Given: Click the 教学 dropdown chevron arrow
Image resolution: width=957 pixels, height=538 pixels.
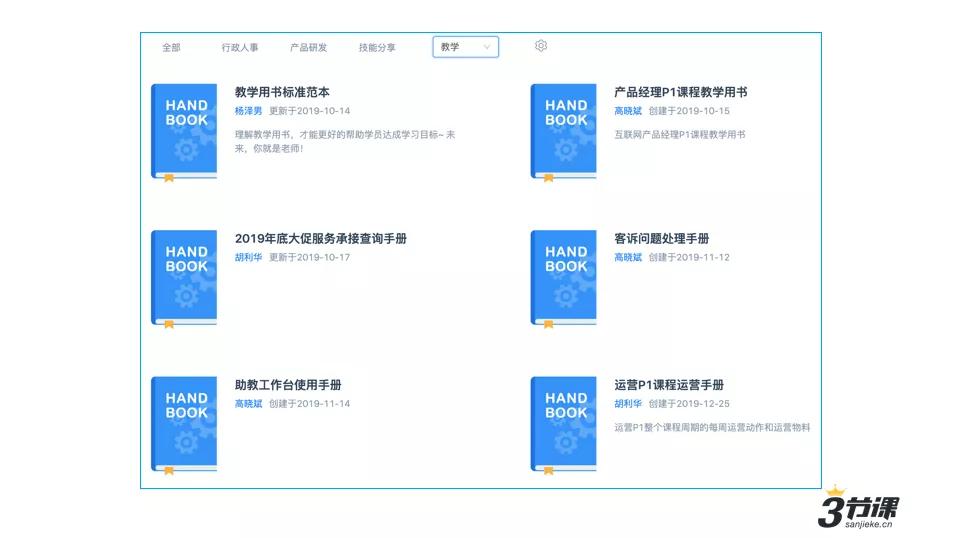Looking at the screenshot, I should [486, 47].
